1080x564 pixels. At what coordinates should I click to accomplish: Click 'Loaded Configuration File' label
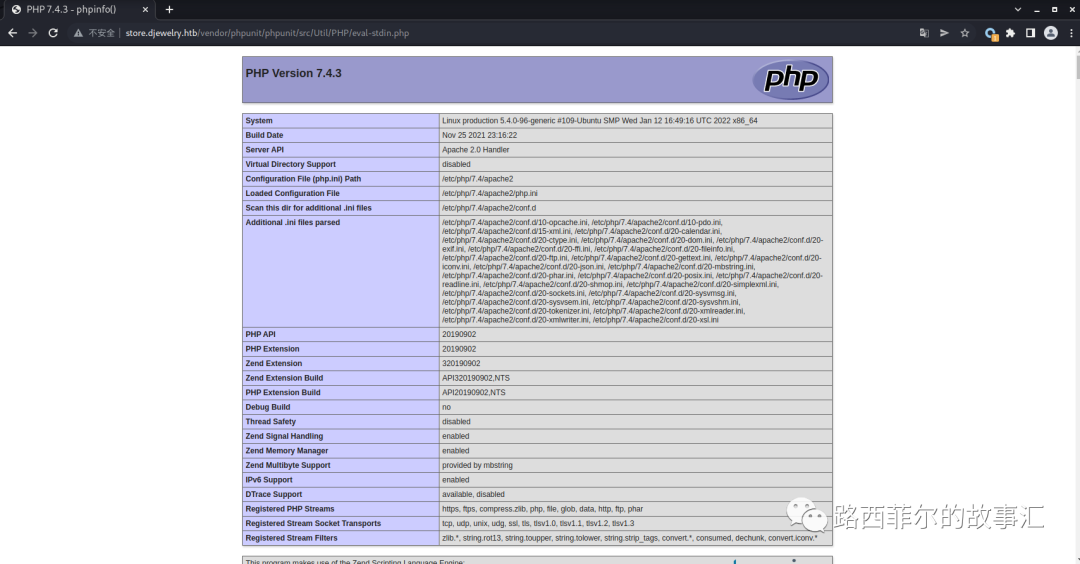tap(293, 193)
